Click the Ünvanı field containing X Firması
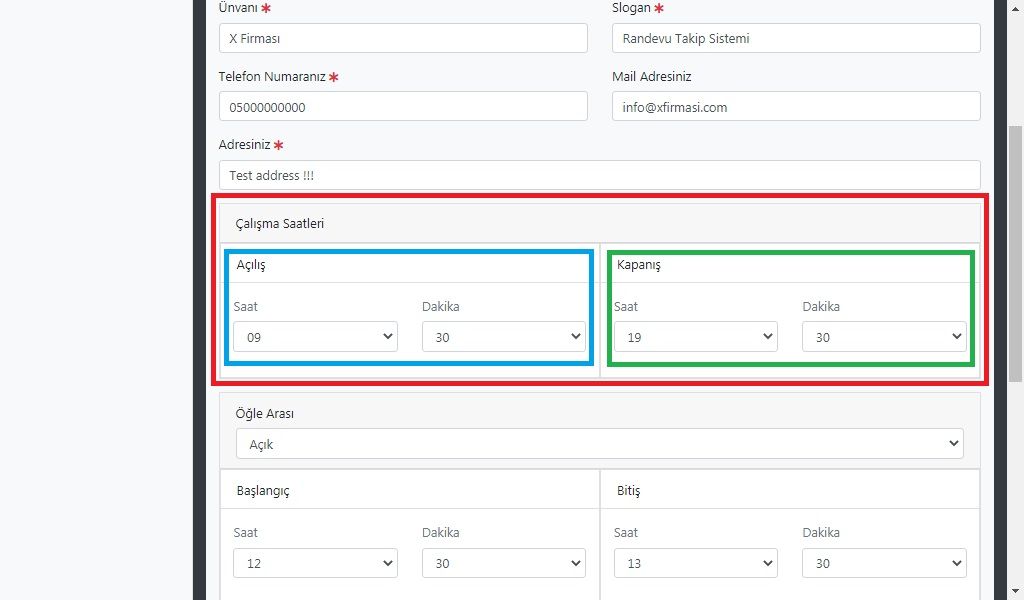The width and height of the screenshot is (1024, 600). click(x=402, y=38)
